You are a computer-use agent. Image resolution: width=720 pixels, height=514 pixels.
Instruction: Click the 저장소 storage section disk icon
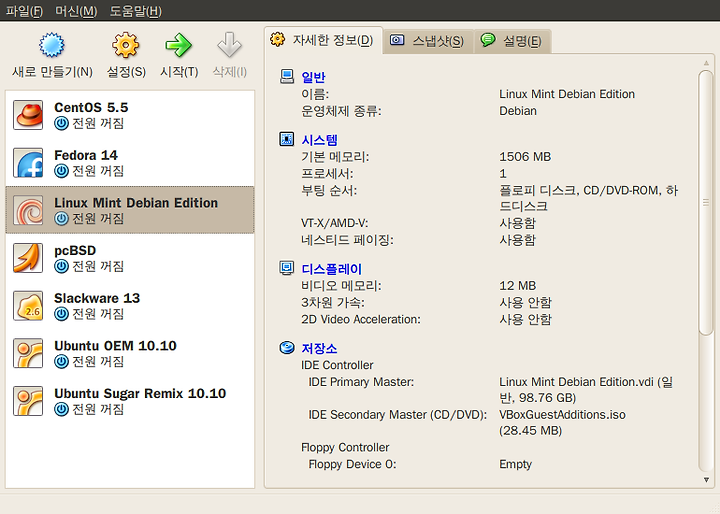(287, 348)
